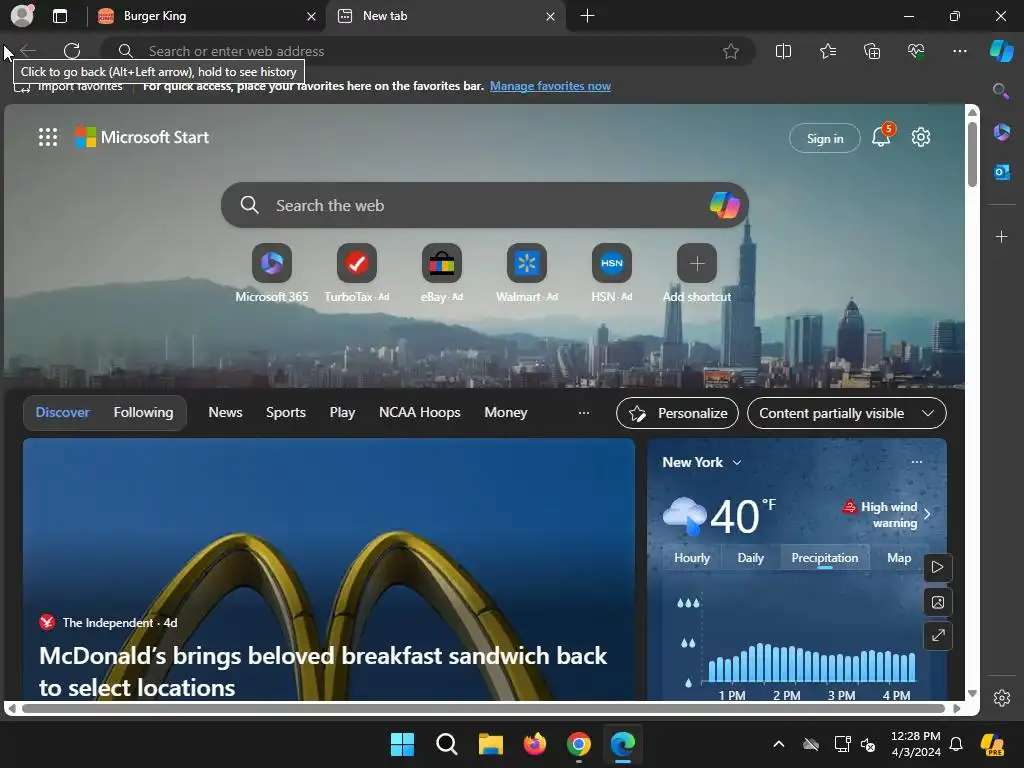The image size is (1024, 768).
Task: Select the Precipitation weather tab
Action: 824,558
